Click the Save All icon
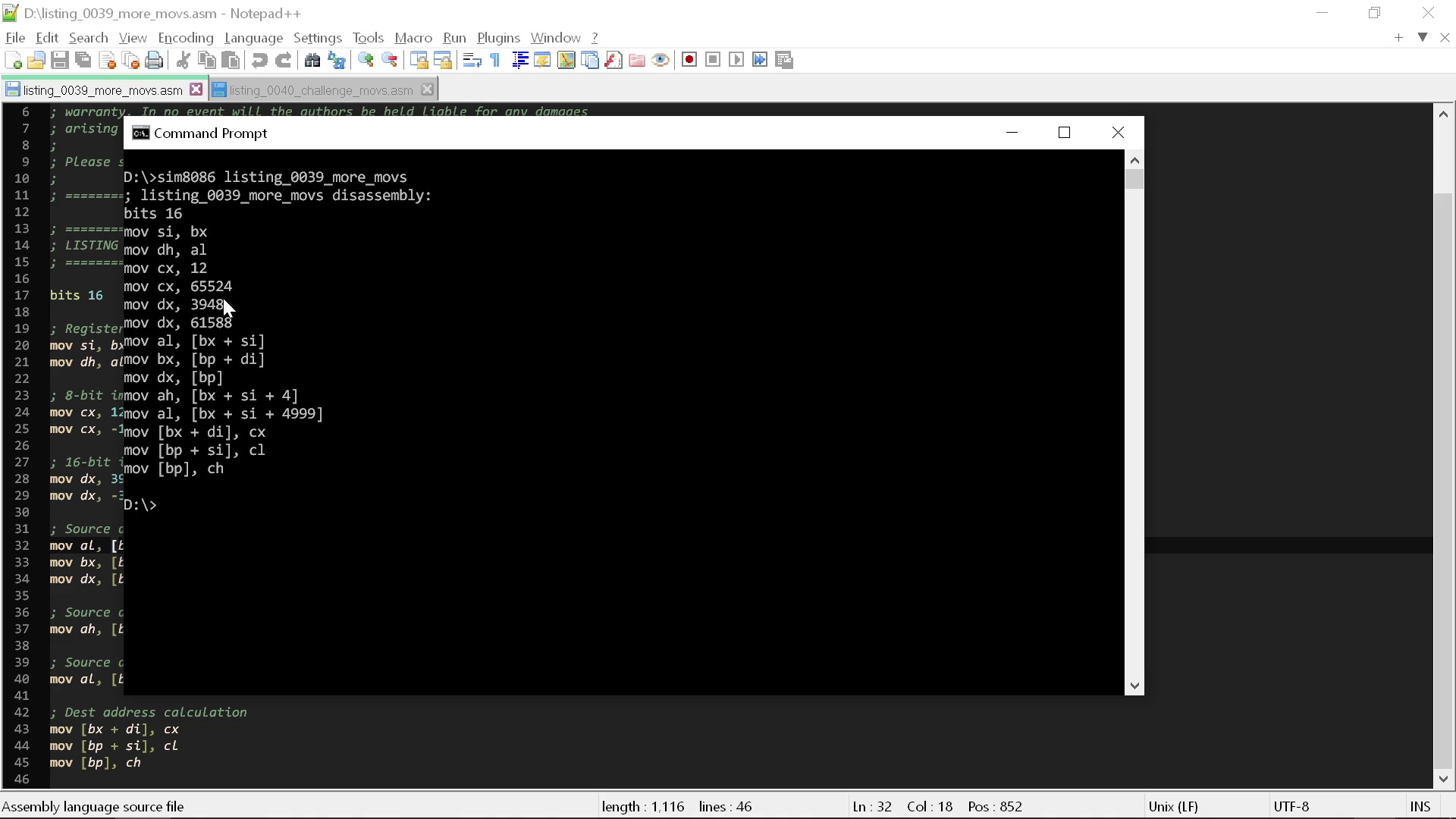 point(83,60)
